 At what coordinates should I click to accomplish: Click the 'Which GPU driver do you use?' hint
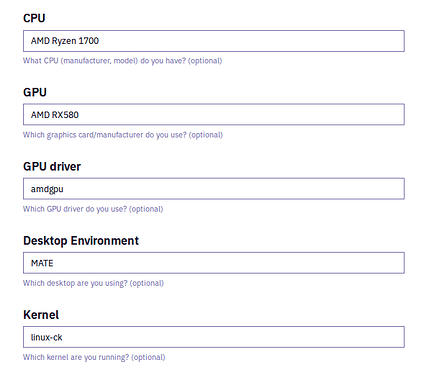coord(75,209)
